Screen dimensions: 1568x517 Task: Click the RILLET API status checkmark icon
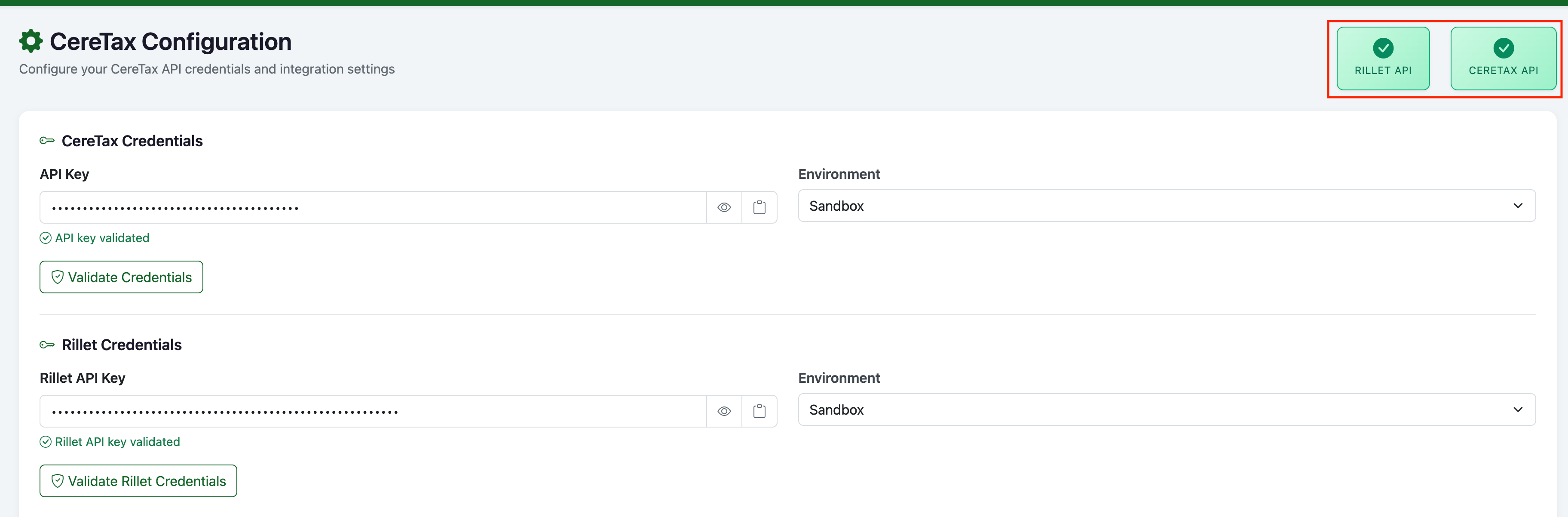(1383, 48)
